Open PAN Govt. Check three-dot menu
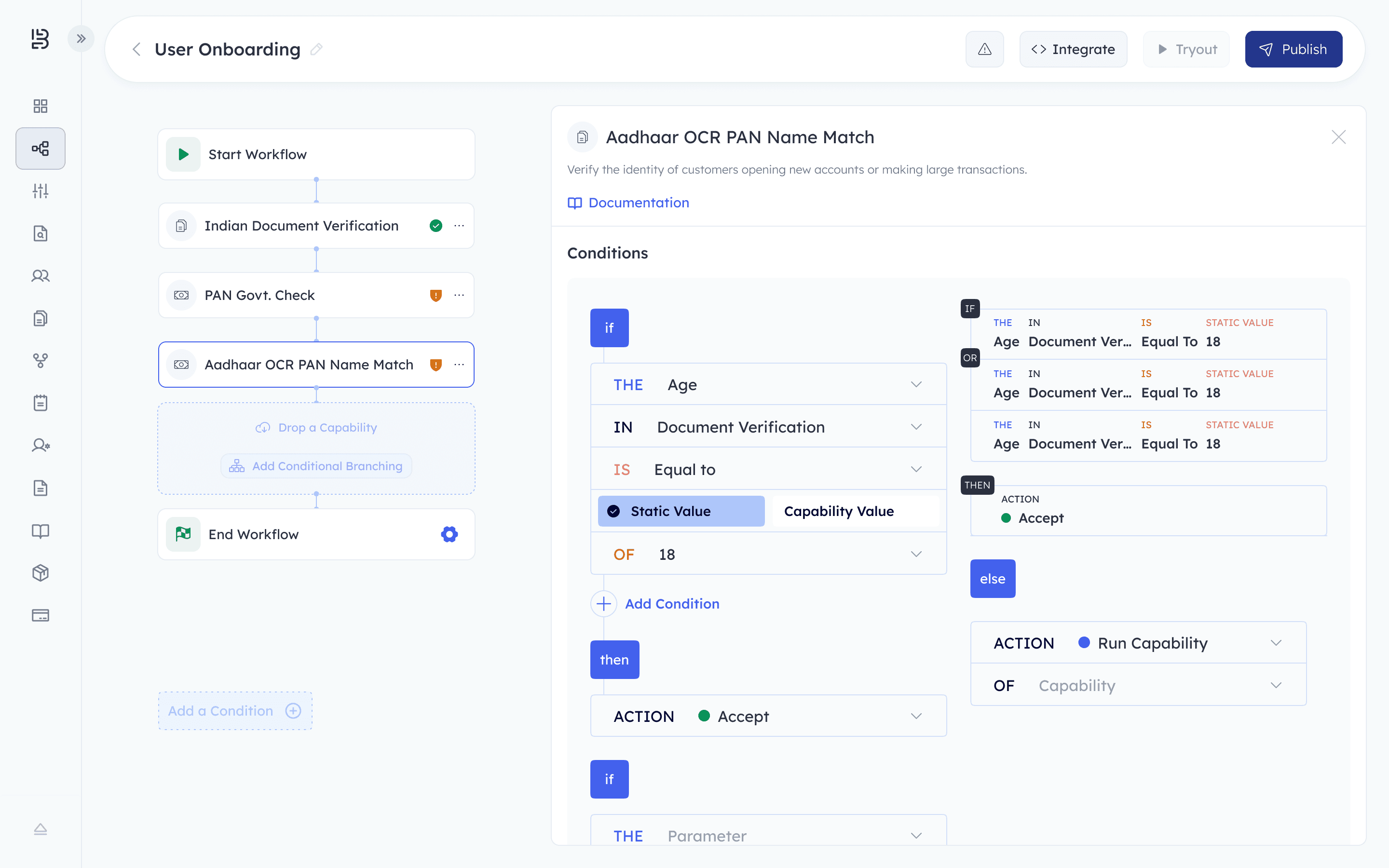The width and height of the screenshot is (1389, 868). coord(459,295)
